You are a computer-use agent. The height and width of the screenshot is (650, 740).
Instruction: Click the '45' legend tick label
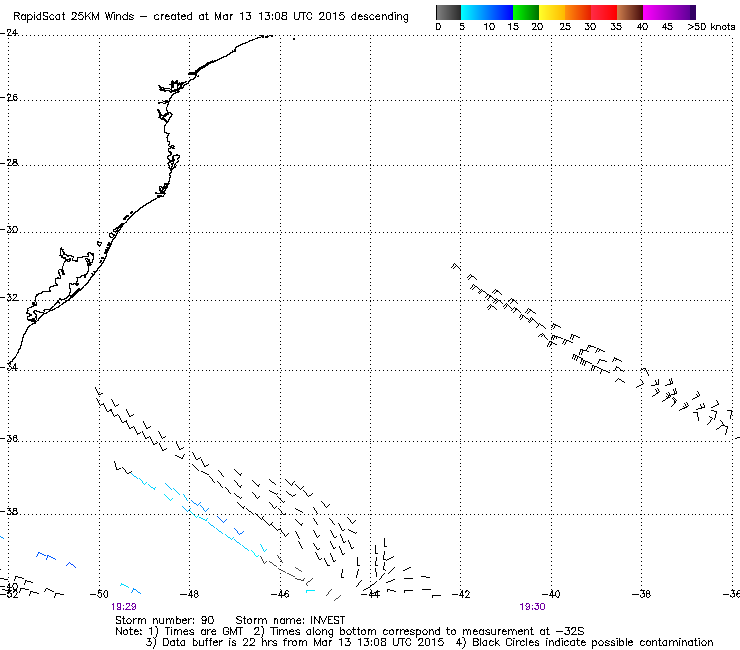(x=667, y=27)
